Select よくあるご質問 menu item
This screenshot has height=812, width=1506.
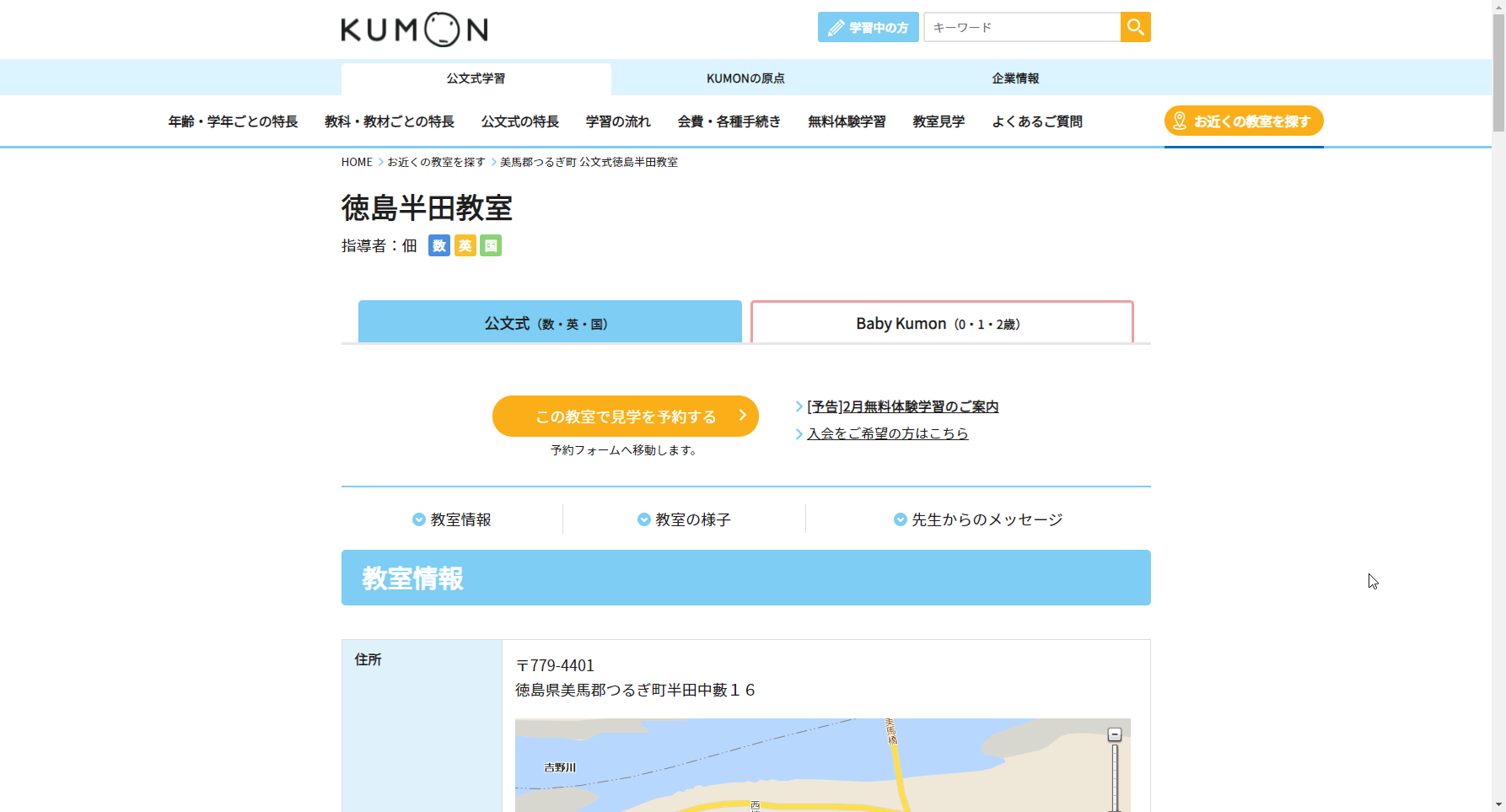(1037, 121)
